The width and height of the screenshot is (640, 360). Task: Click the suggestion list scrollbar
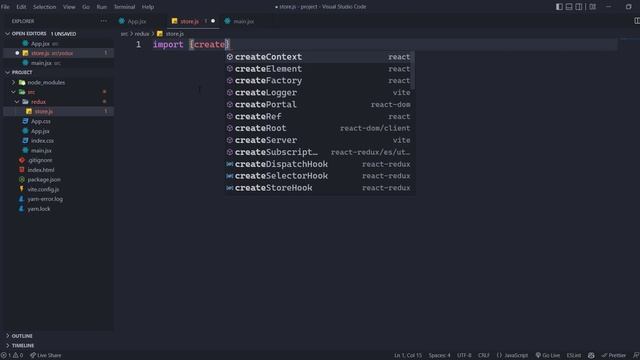tap(414, 70)
